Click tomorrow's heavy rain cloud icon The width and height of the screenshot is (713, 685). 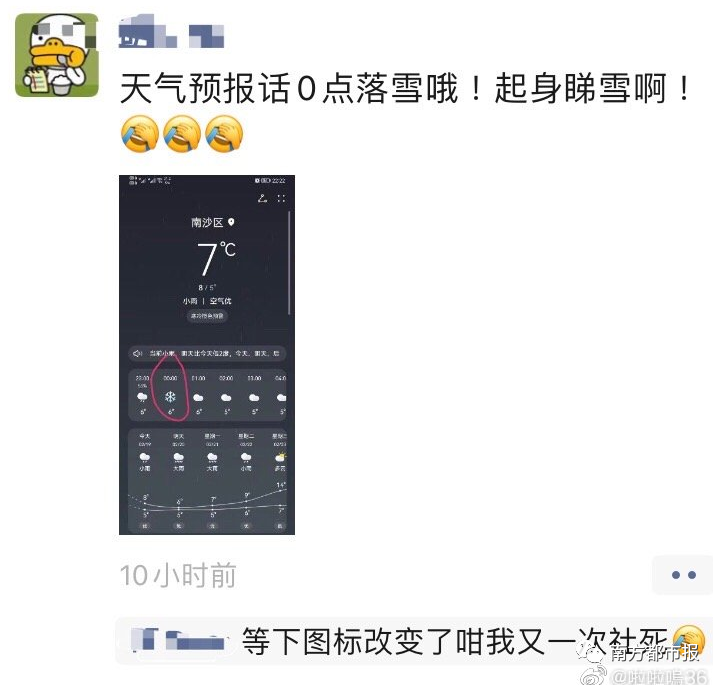coord(178,457)
